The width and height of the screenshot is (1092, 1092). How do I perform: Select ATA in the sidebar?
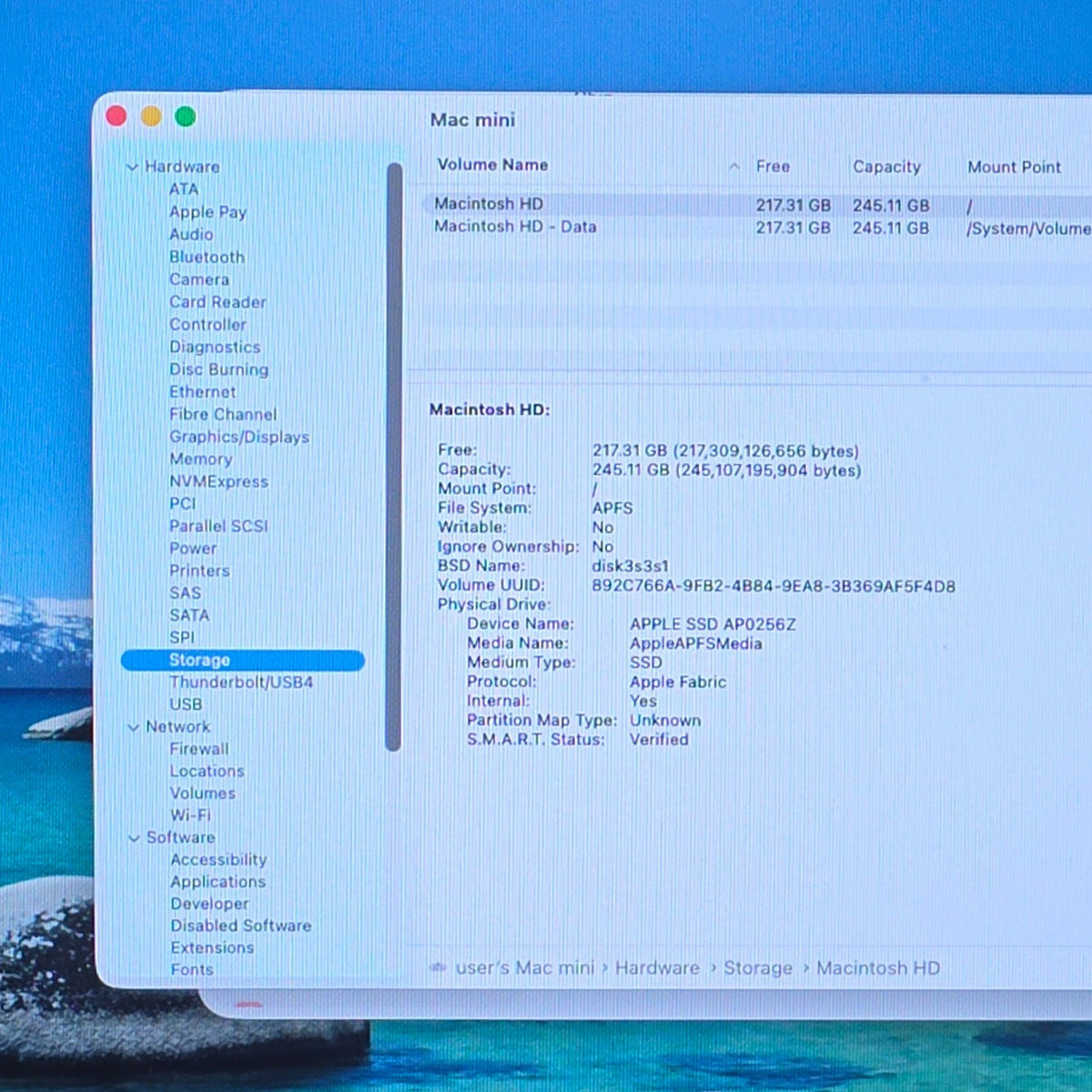pyautogui.click(x=184, y=189)
